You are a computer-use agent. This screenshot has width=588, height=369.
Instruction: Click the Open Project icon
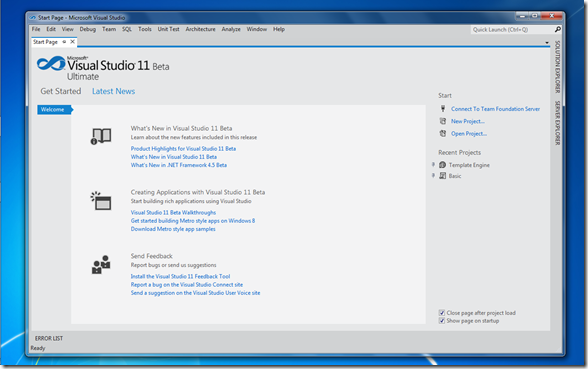[443, 134]
